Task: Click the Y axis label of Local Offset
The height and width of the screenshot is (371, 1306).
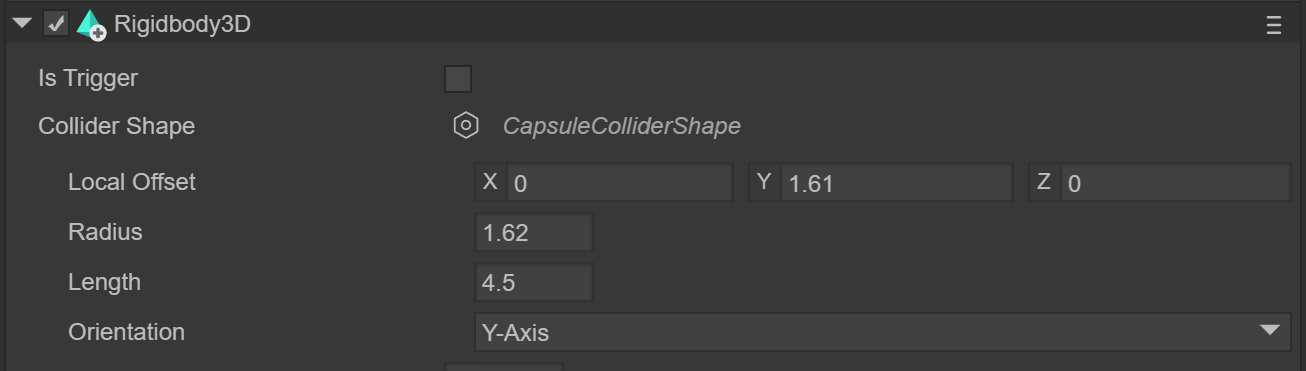Action: [765, 182]
